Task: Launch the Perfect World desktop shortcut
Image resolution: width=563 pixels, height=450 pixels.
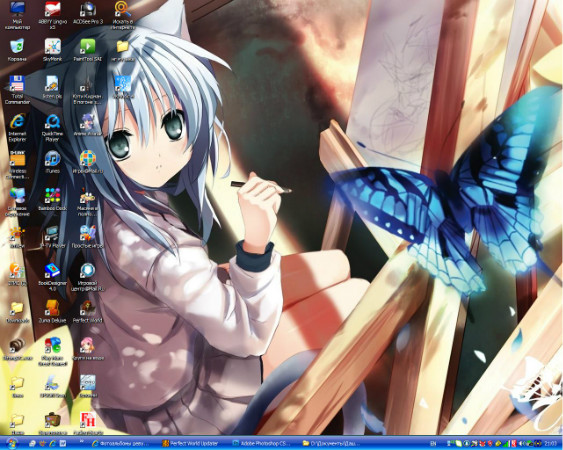Action: click(88, 311)
